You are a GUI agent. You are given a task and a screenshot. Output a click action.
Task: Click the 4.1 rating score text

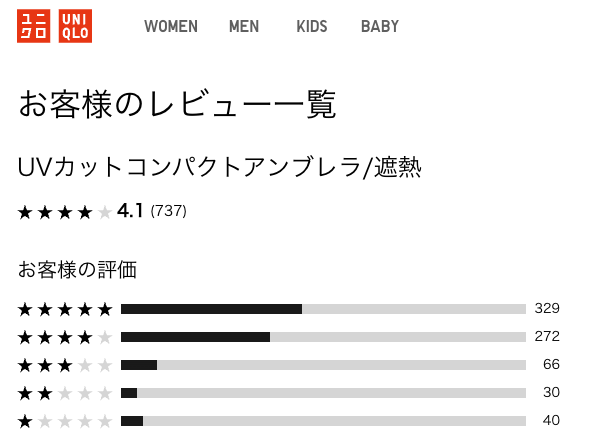pyautogui.click(x=130, y=211)
